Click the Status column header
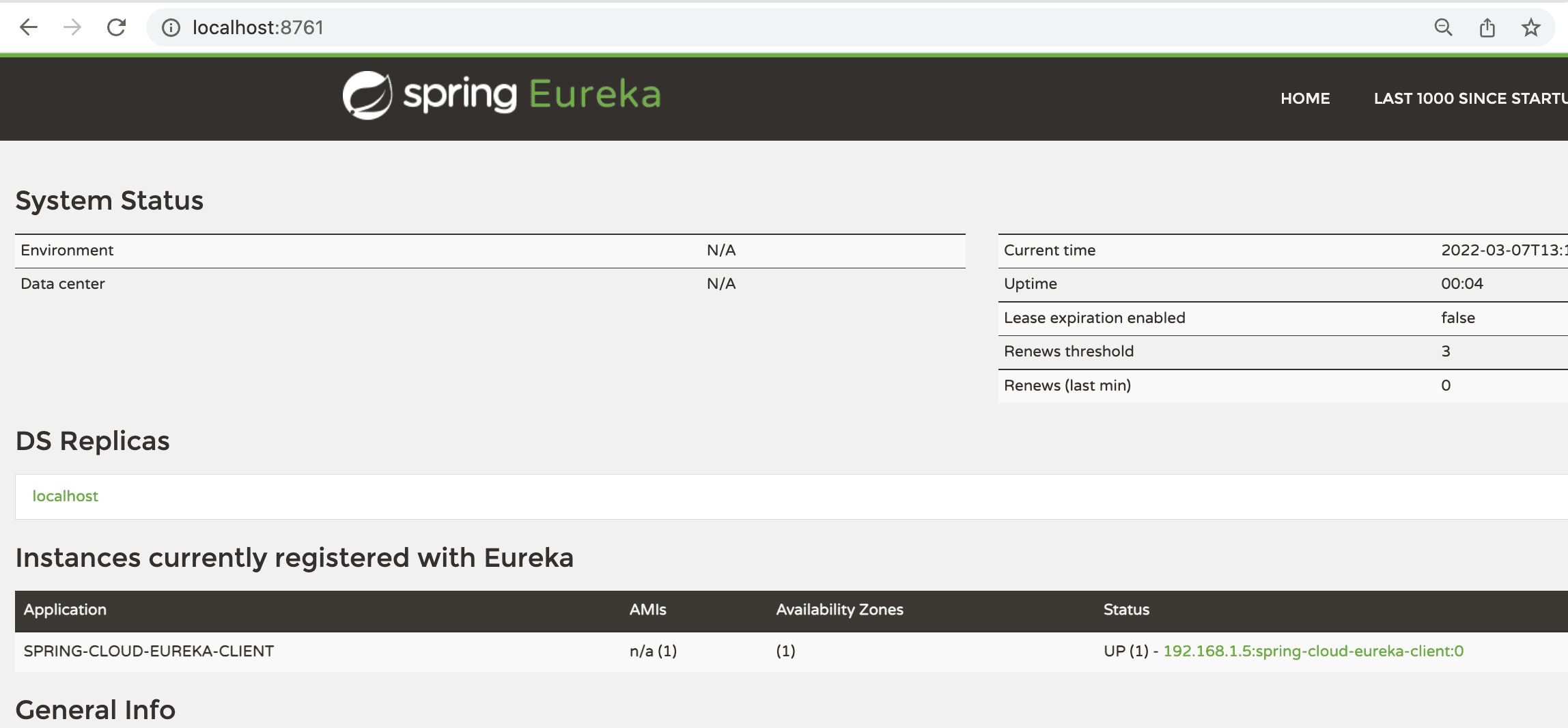Image resolution: width=1568 pixels, height=728 pixels. [x=1126, y=610]
